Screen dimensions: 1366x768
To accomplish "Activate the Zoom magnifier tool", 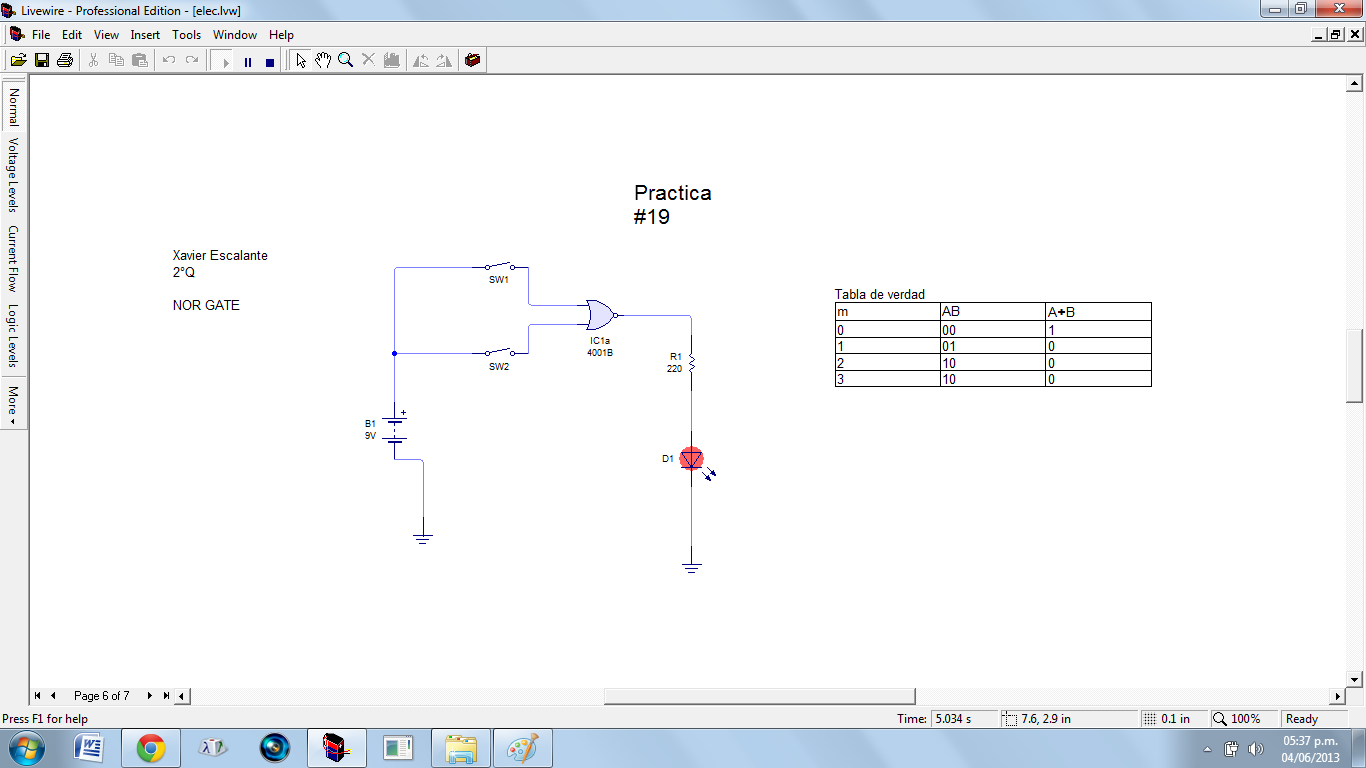I will pos(344,60).
